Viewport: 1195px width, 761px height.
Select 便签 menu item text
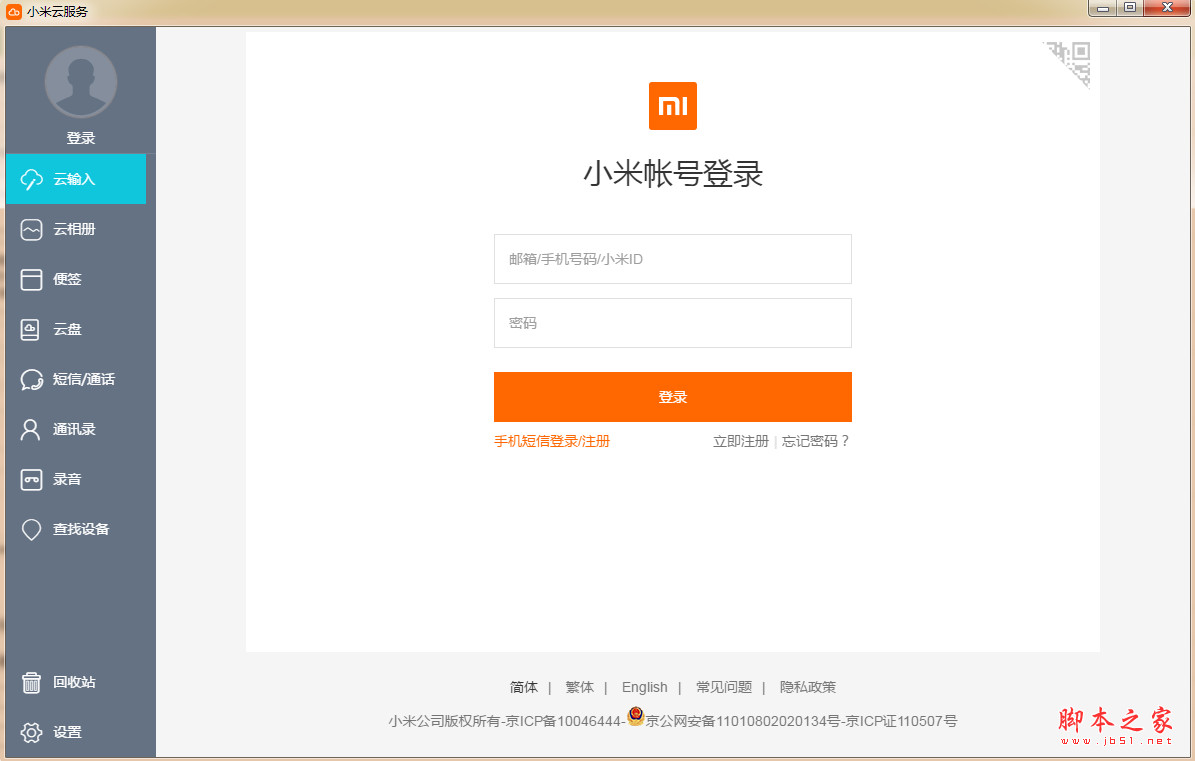[x=67, y=280]
